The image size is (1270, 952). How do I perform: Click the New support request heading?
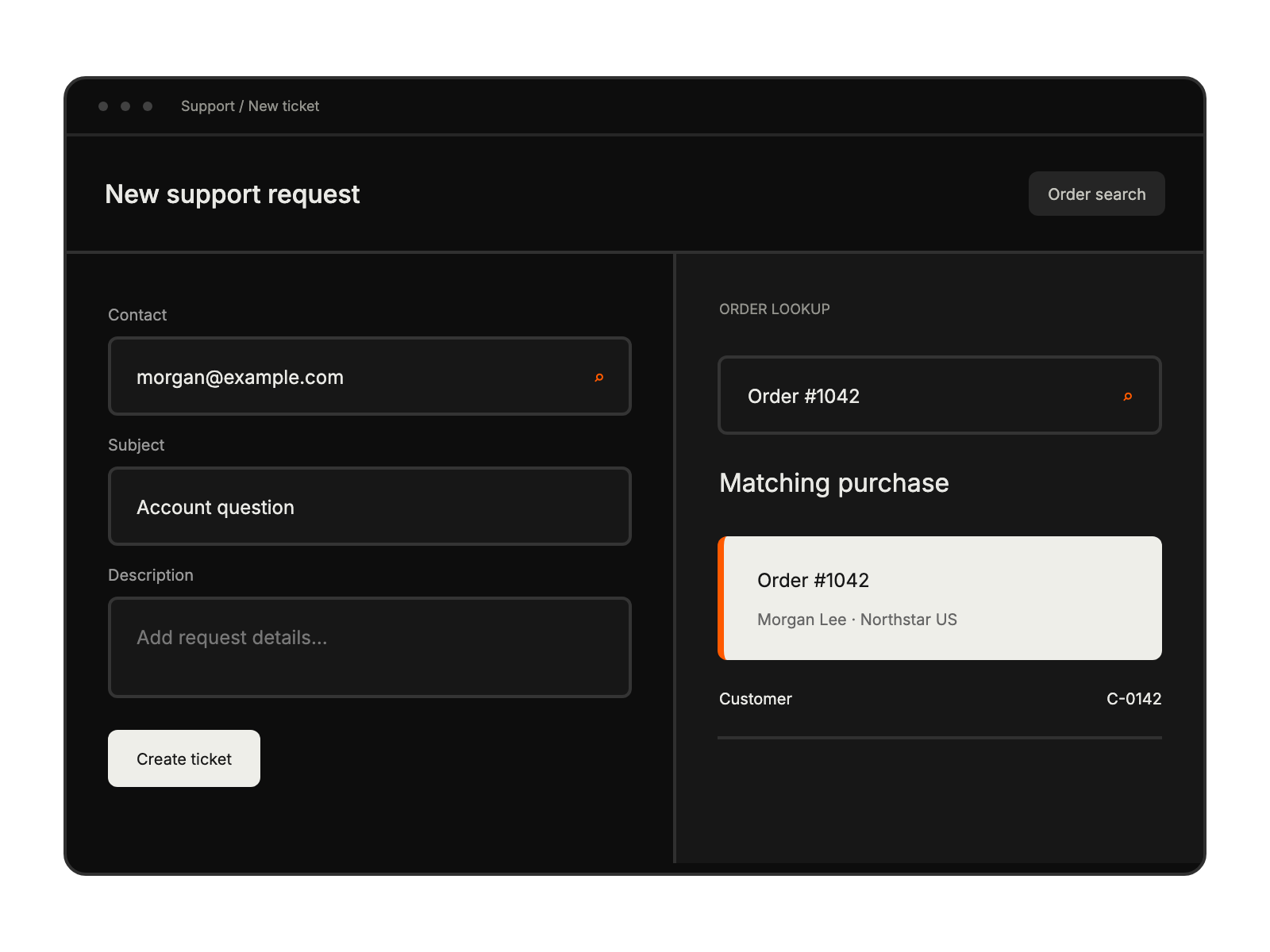tap(233, 194)
